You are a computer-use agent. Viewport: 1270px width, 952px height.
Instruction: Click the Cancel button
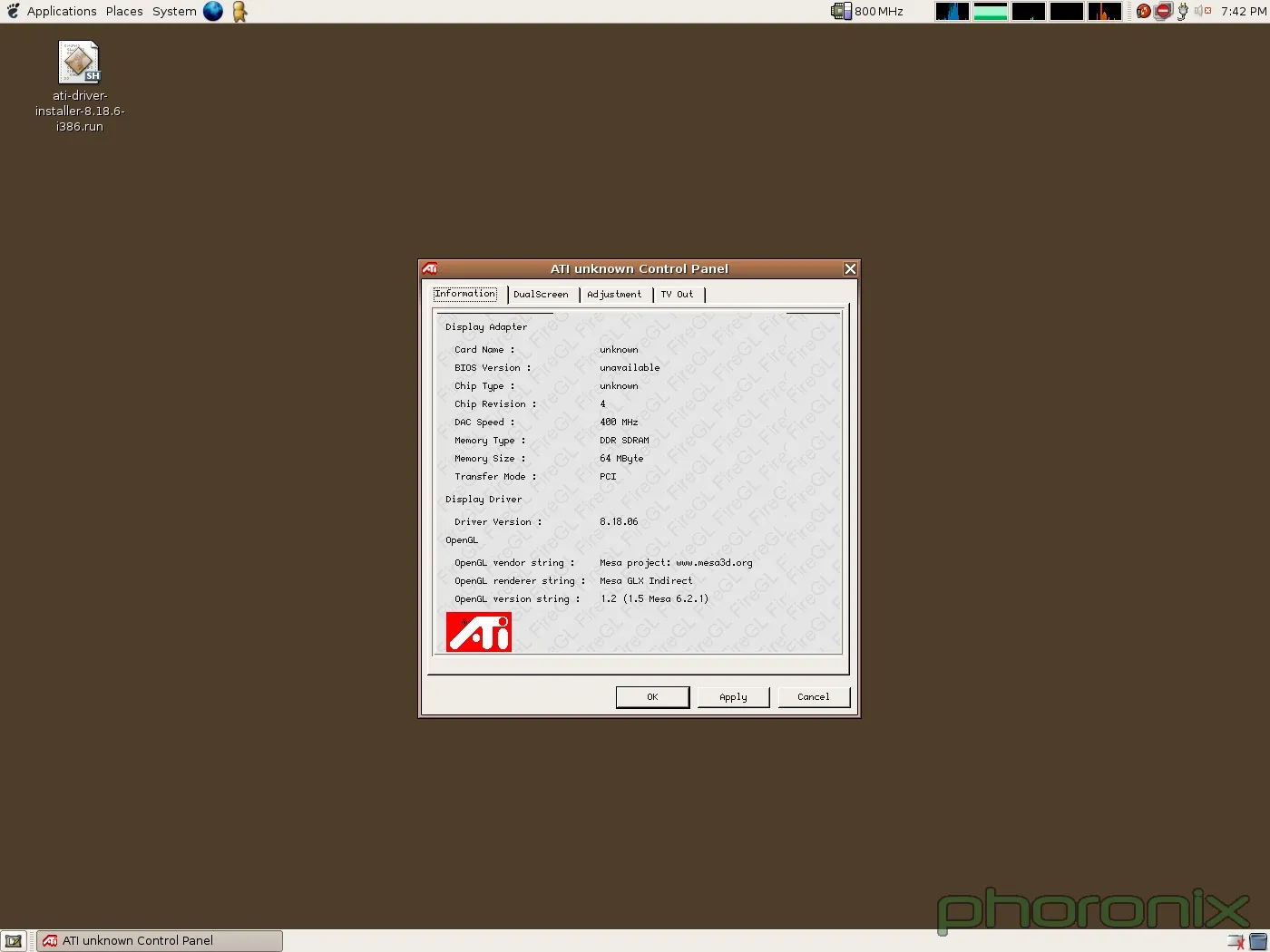[814, 697]
